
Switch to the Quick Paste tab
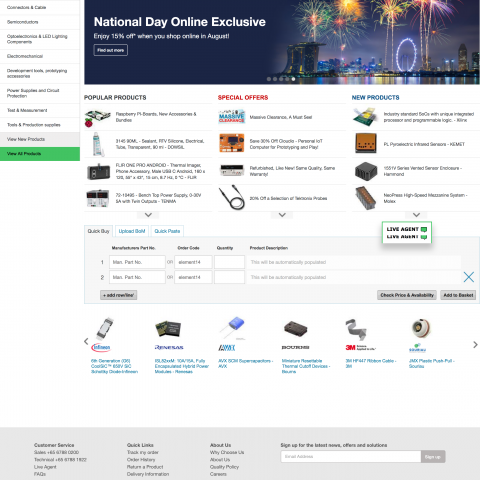click(167, 231)
